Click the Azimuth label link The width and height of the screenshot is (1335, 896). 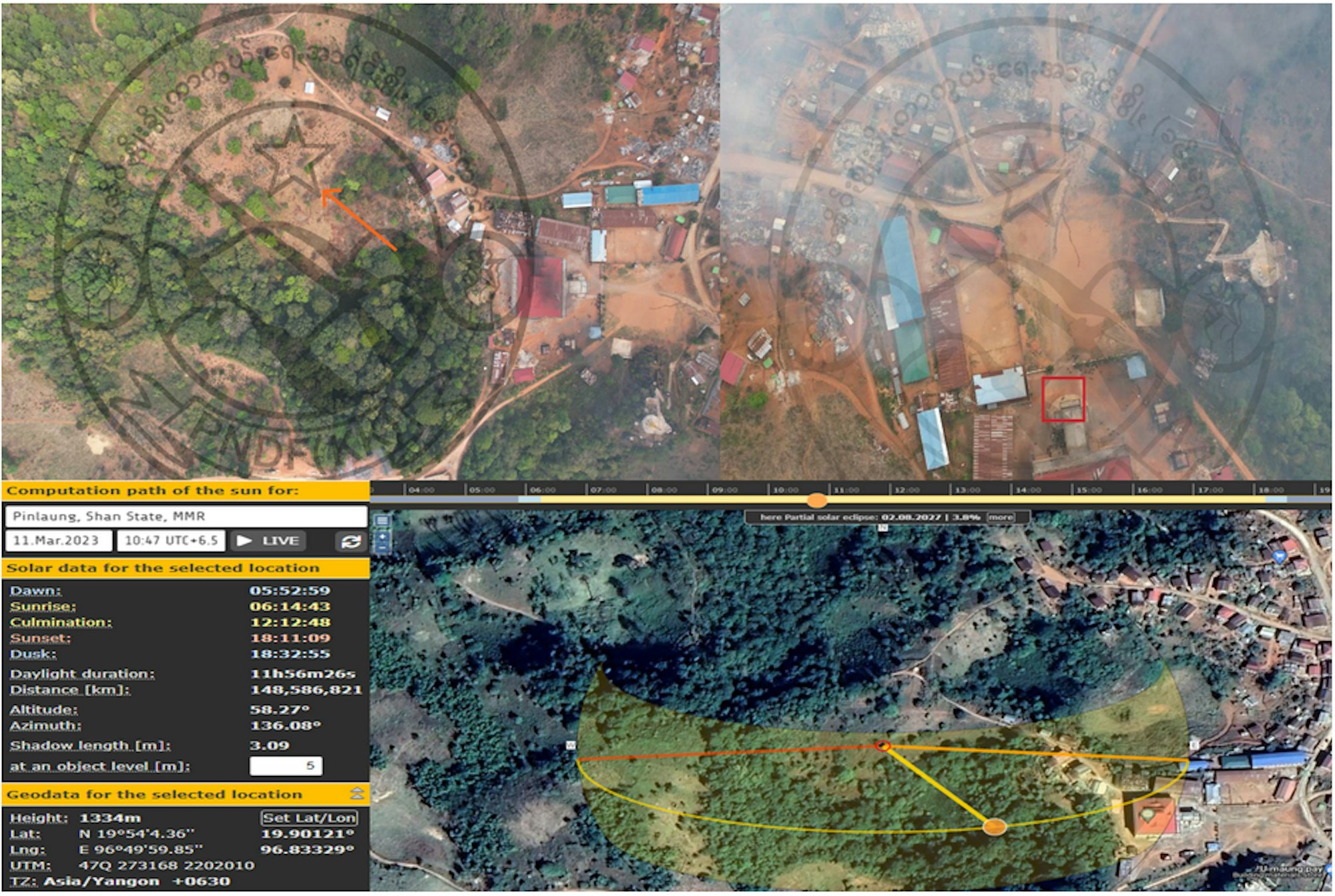[45, 727]
